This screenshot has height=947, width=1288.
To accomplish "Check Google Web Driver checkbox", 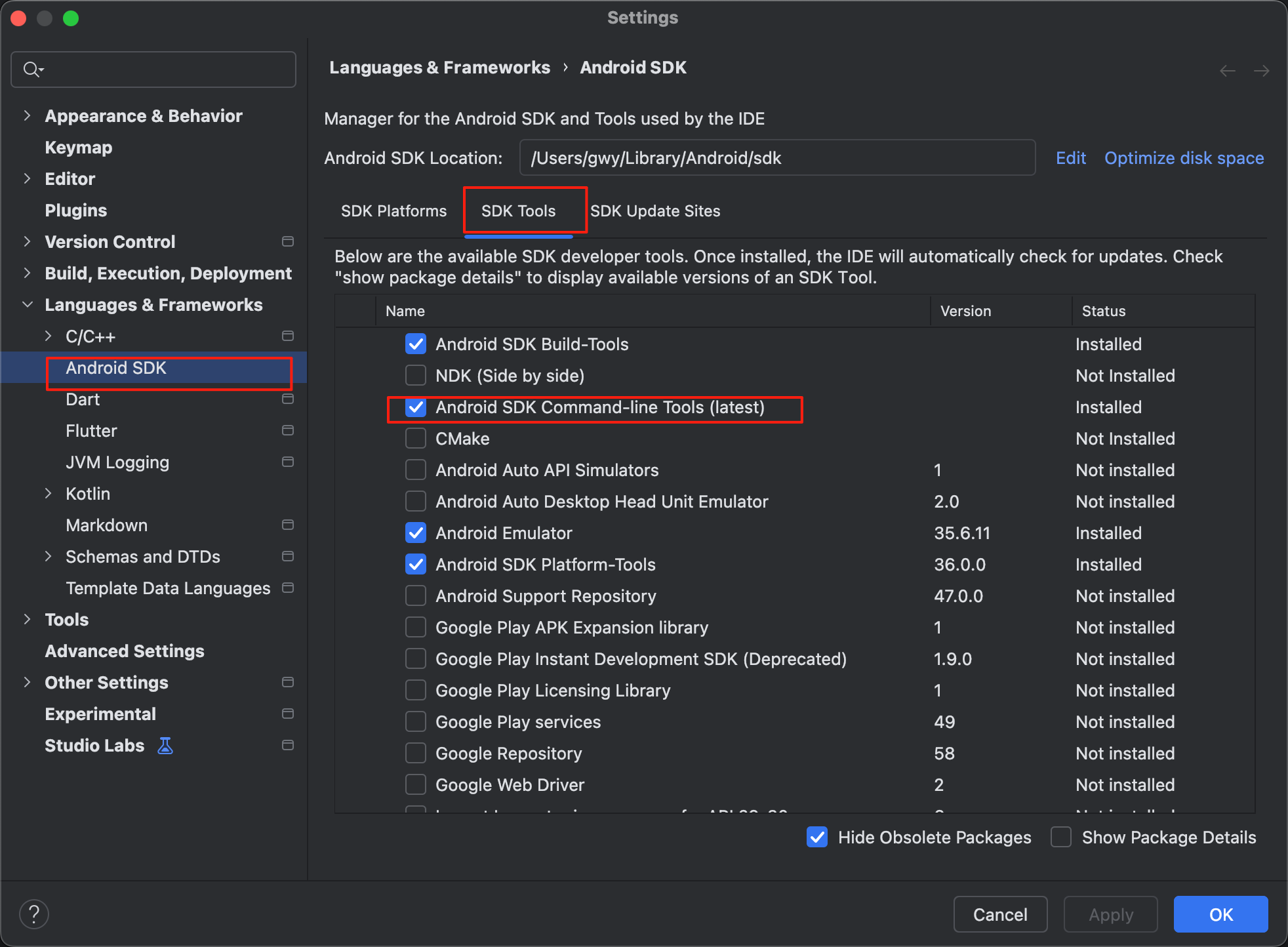I will tap(416, 784).
